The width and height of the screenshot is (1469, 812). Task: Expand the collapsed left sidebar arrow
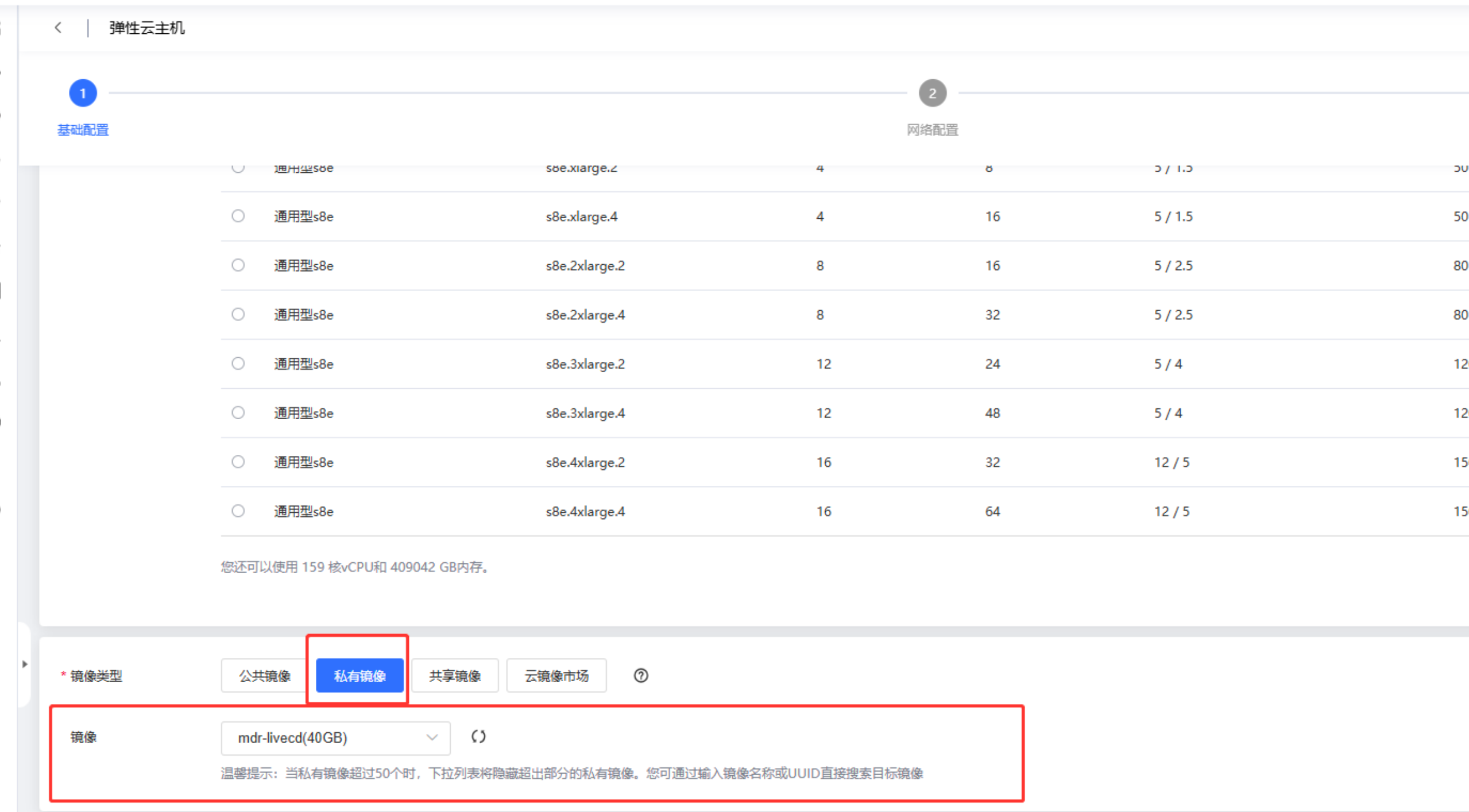(25, 664)
